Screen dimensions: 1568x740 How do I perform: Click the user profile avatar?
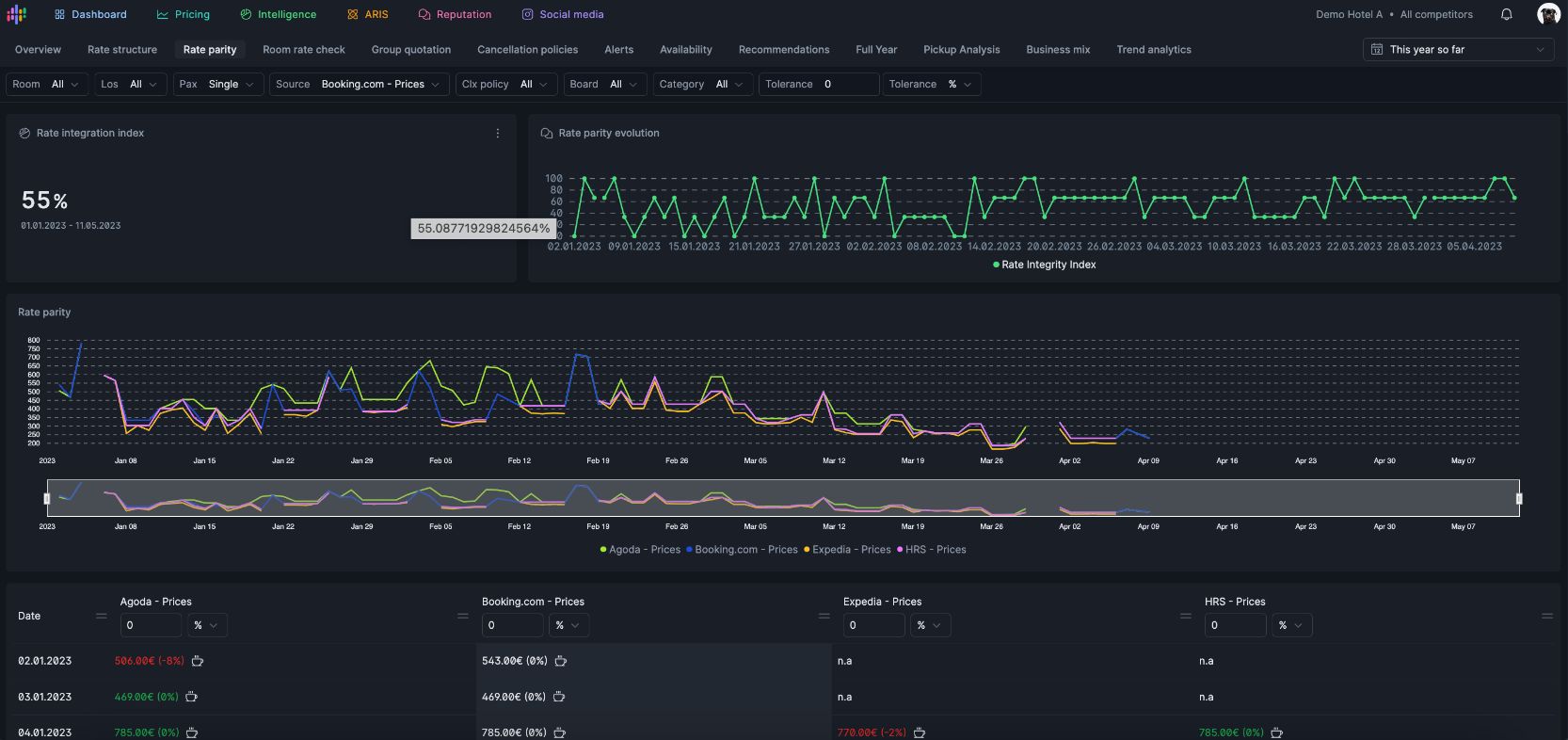pos(1548,14)
